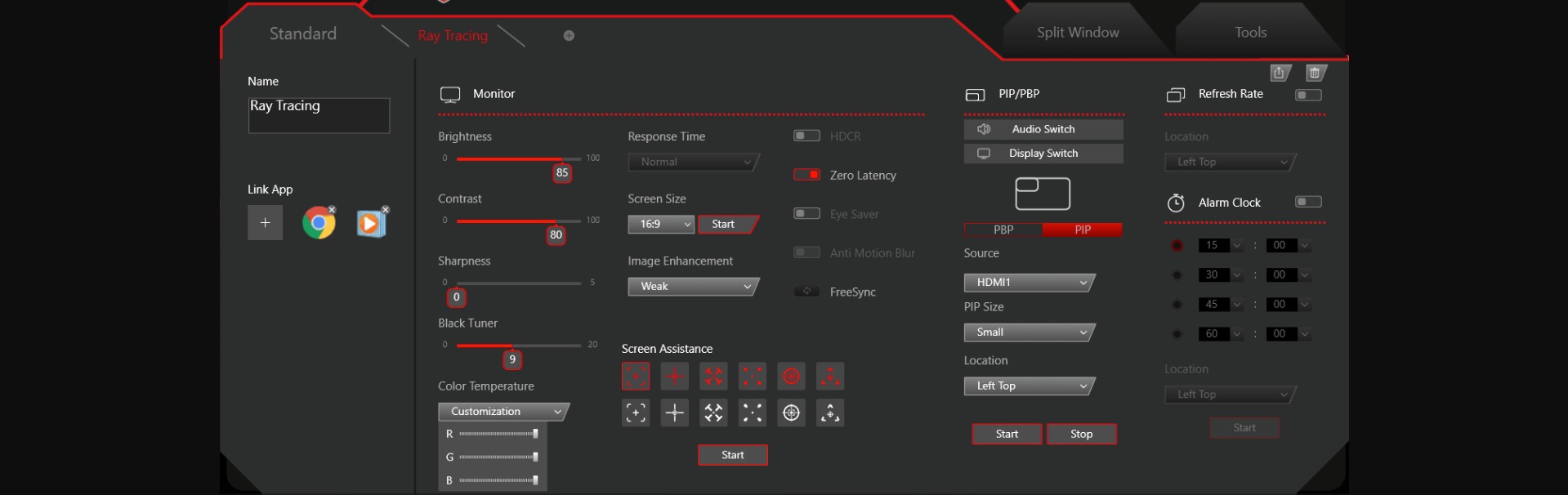Click the profile Name text field
This screenshot has width=1568, height=495.
tap(319, 115)
